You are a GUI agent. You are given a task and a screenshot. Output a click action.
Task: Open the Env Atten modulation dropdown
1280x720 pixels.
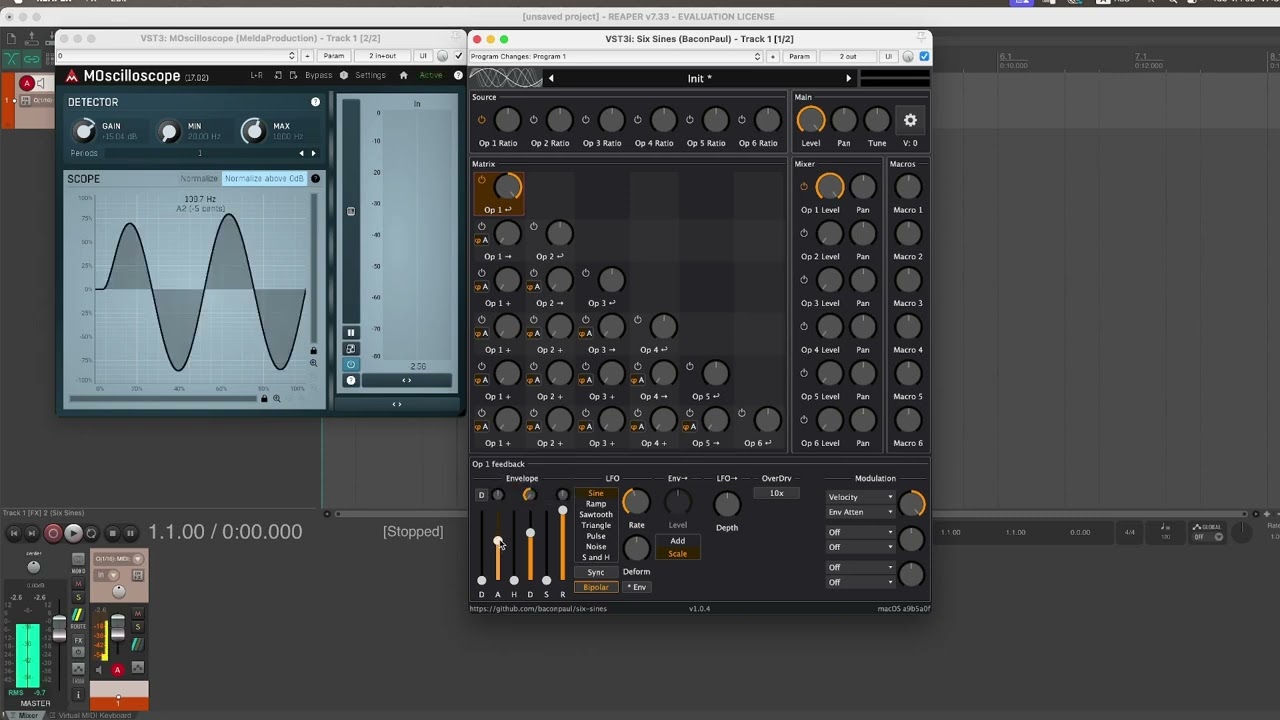pos(860,512)
